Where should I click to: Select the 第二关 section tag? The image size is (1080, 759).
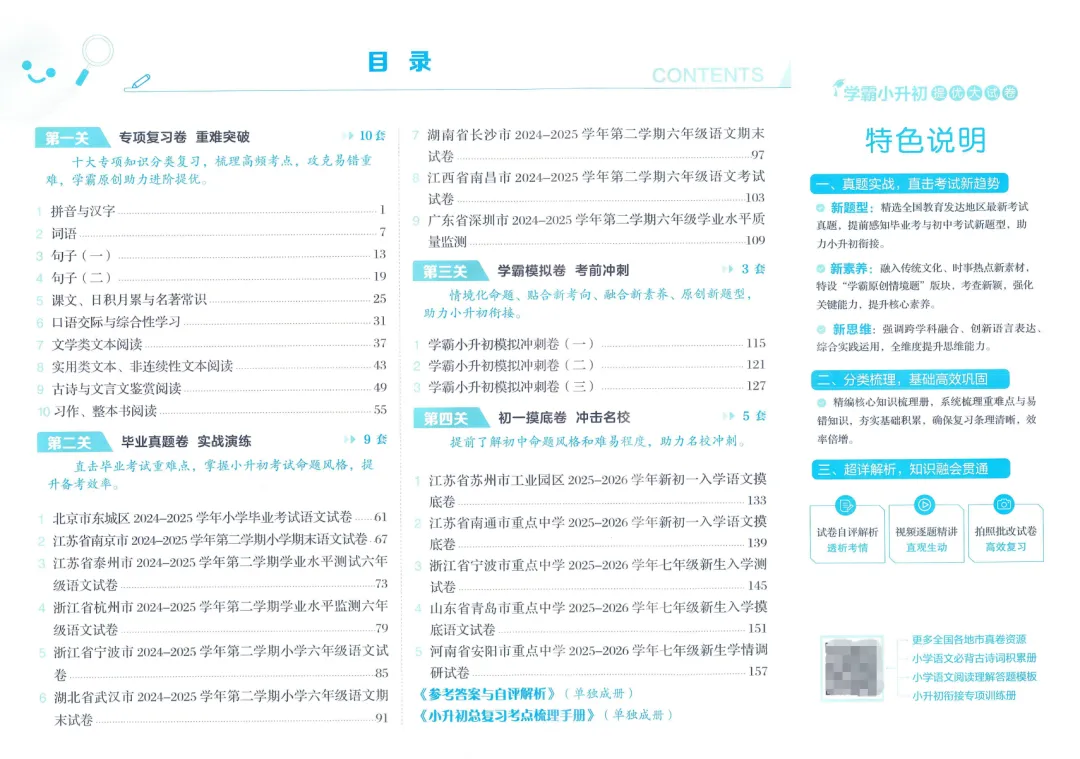point(73,442)
